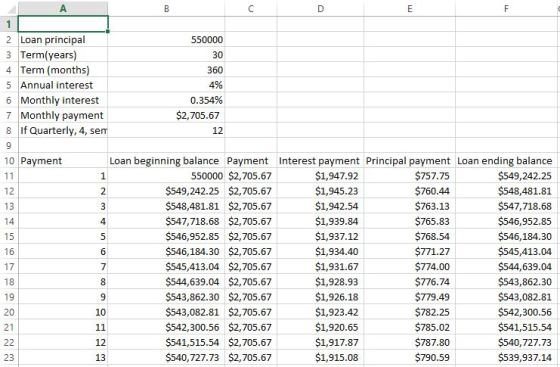Select the 12 value in row 8
The height and width of the screenshot is (367, 560).
166,131
